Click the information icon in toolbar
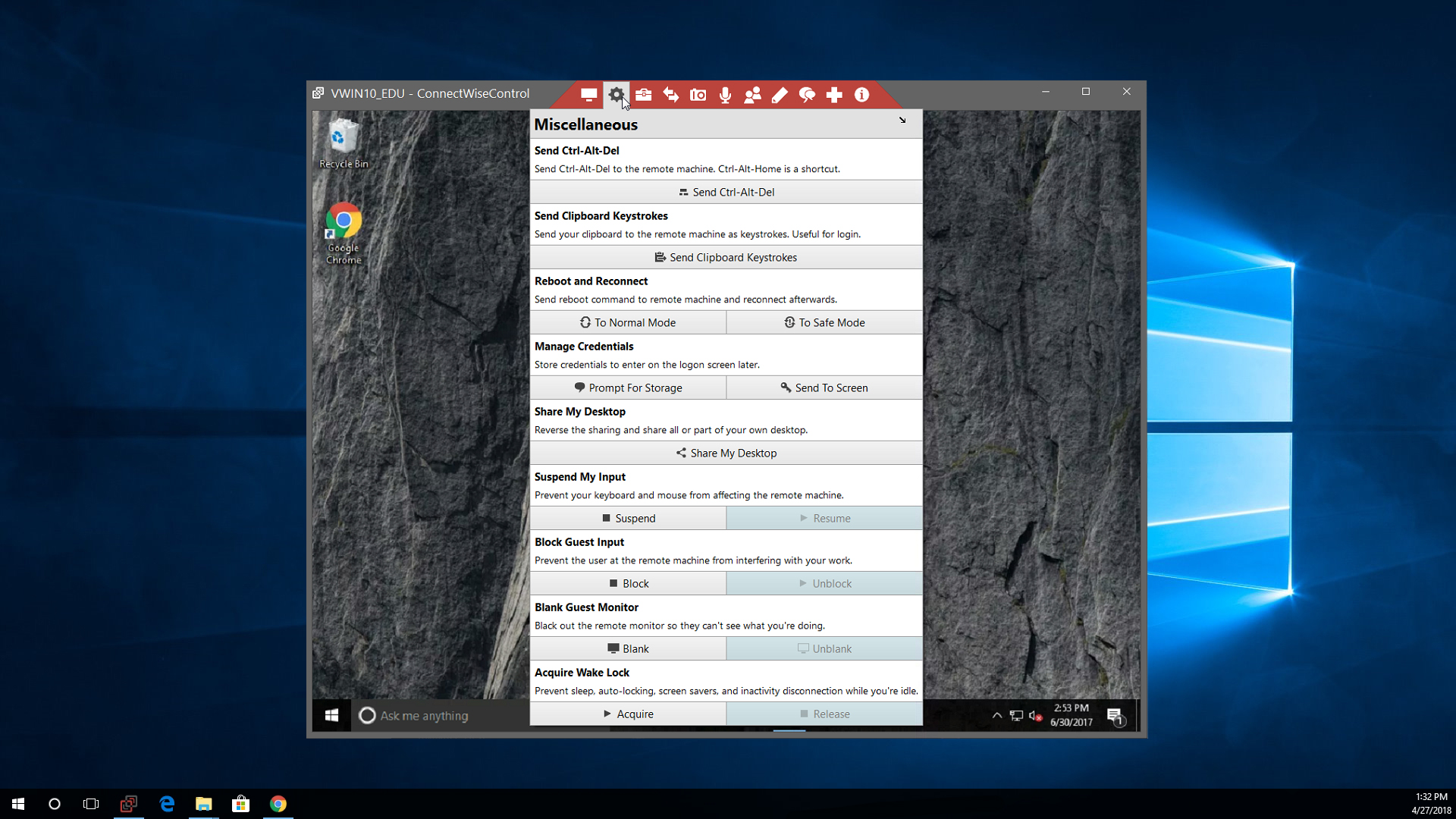 point(861,95)
